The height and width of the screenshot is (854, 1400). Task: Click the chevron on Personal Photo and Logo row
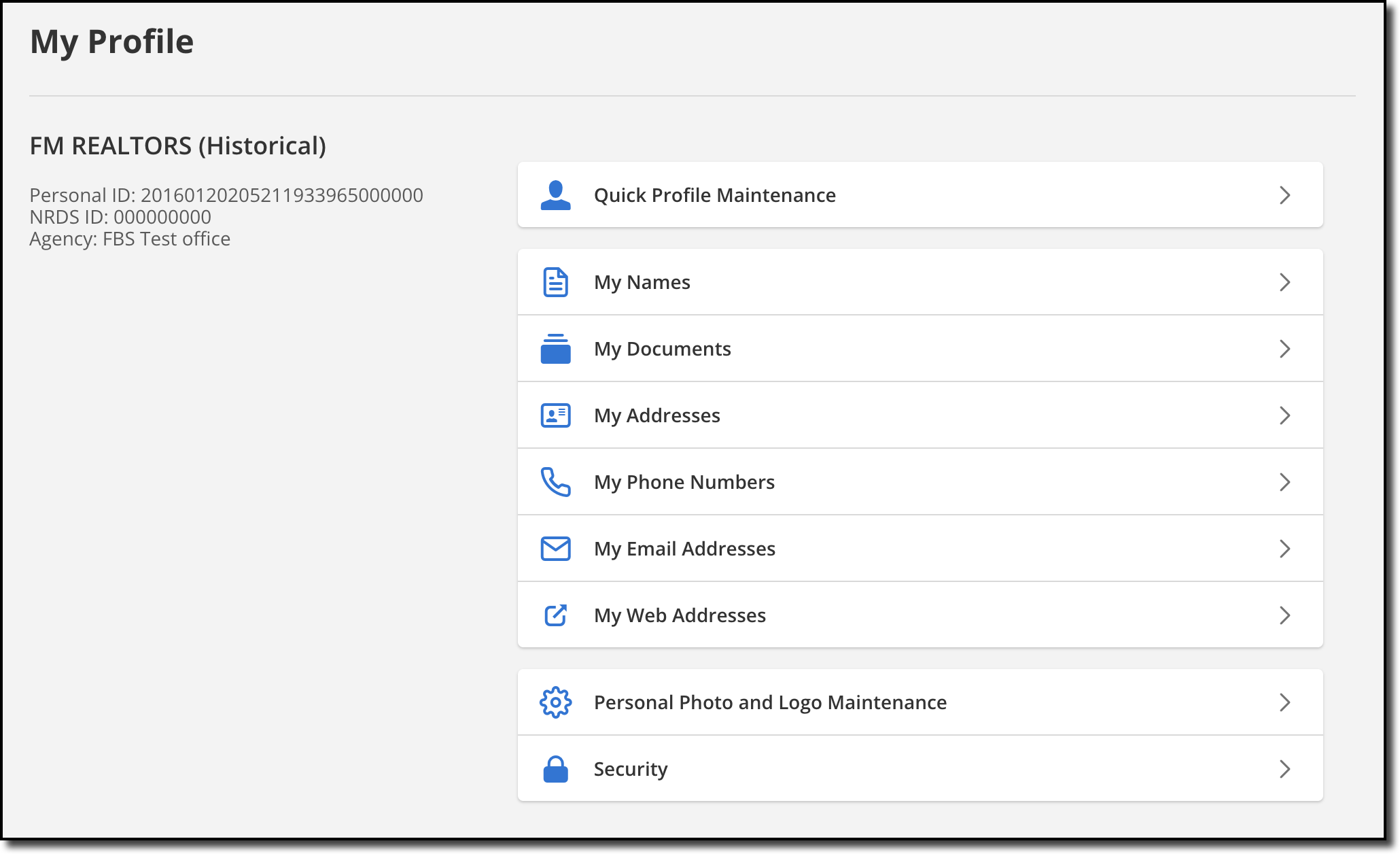1284,702
